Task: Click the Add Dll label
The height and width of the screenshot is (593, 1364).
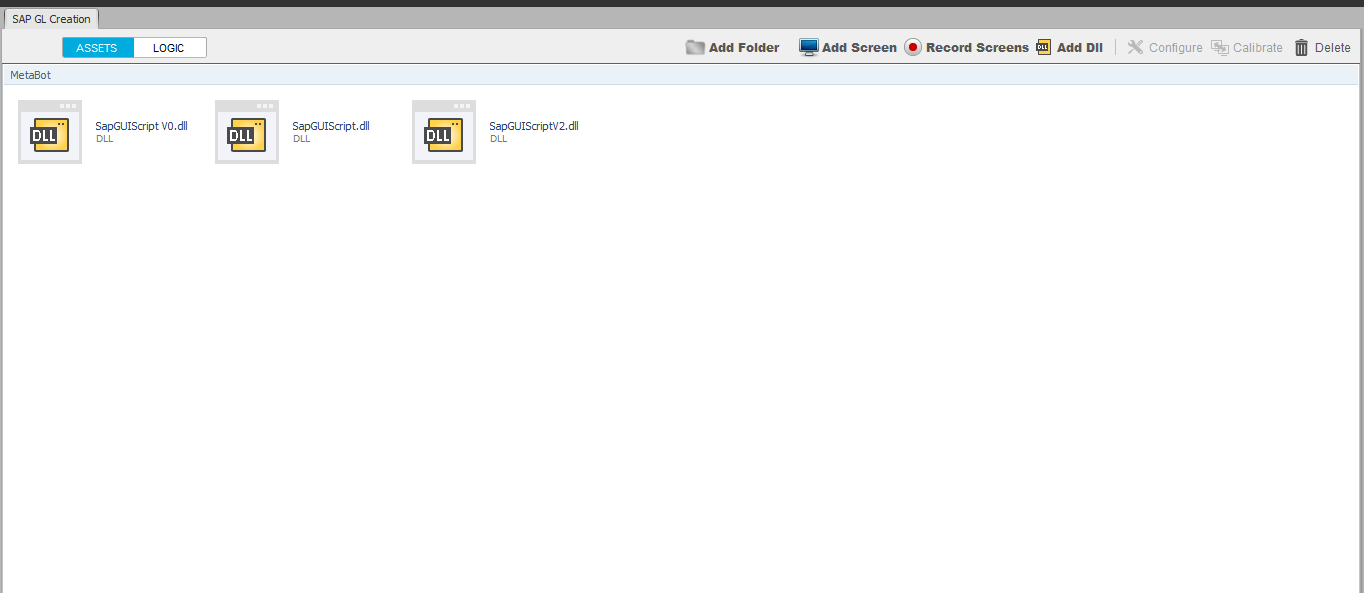Action: pos(1080,47)
